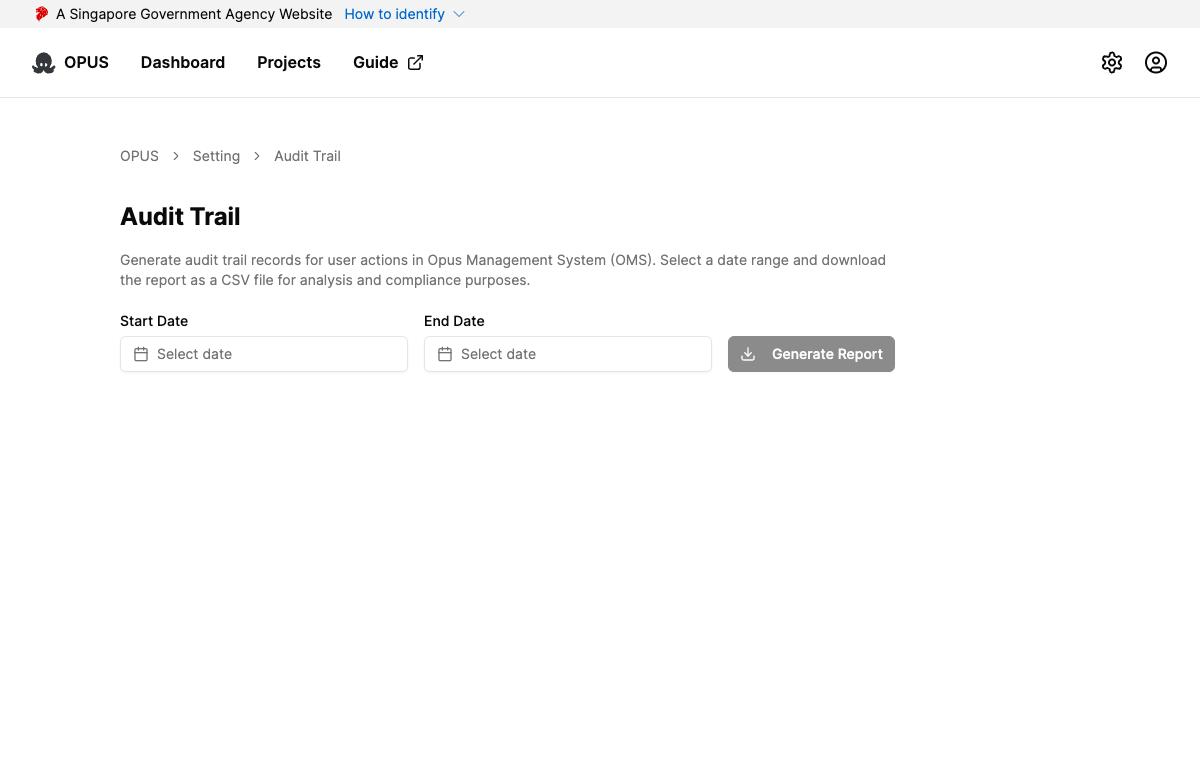Click "A Singapore Government Agency Website" text

[194, 14]
